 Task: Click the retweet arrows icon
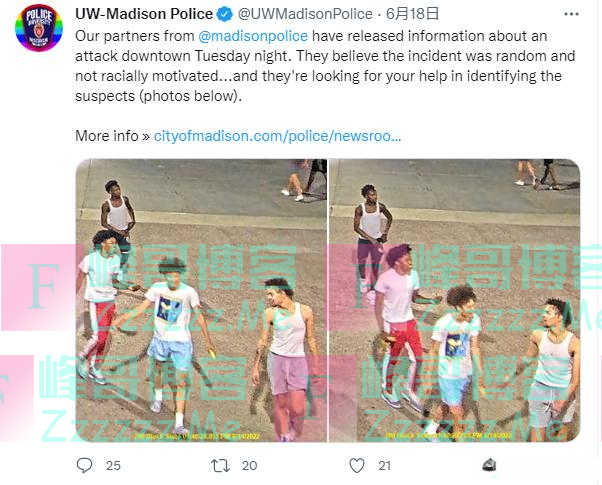[220, 466]
